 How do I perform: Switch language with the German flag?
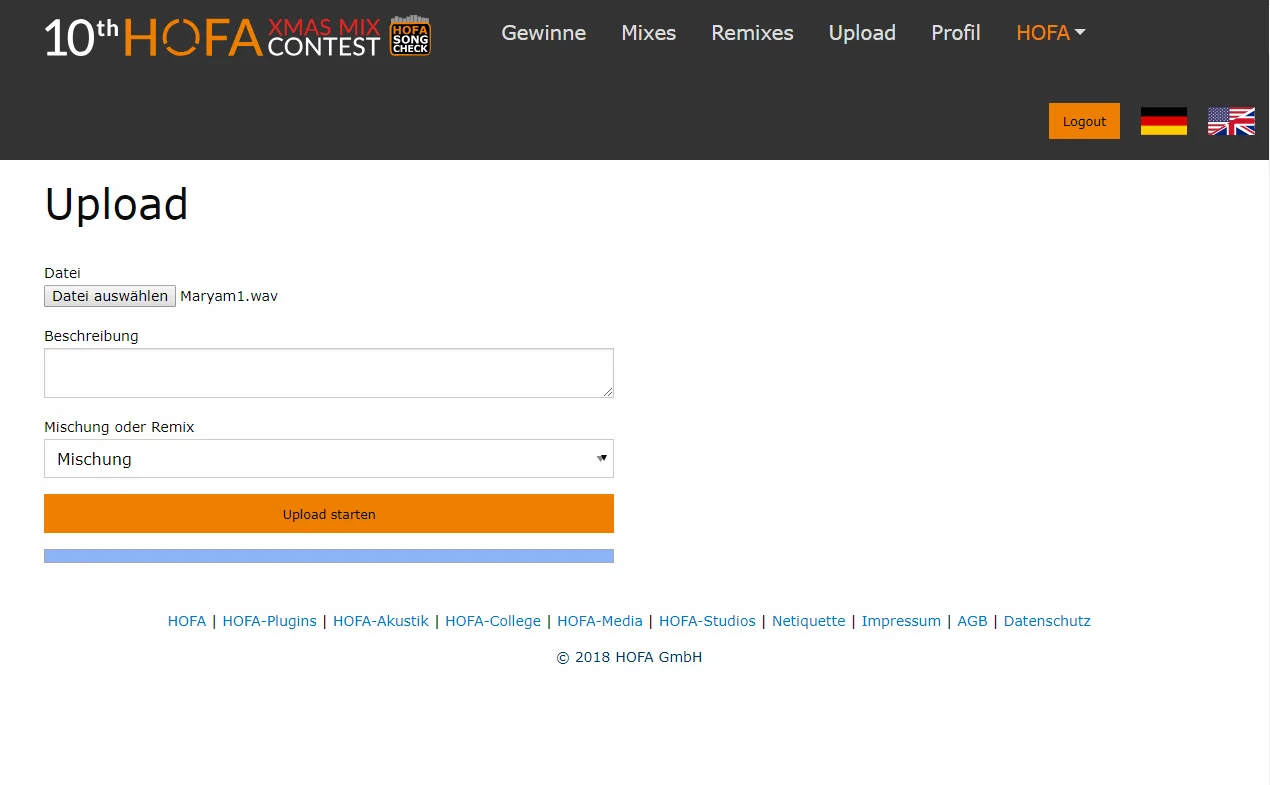click(1164, 121)
